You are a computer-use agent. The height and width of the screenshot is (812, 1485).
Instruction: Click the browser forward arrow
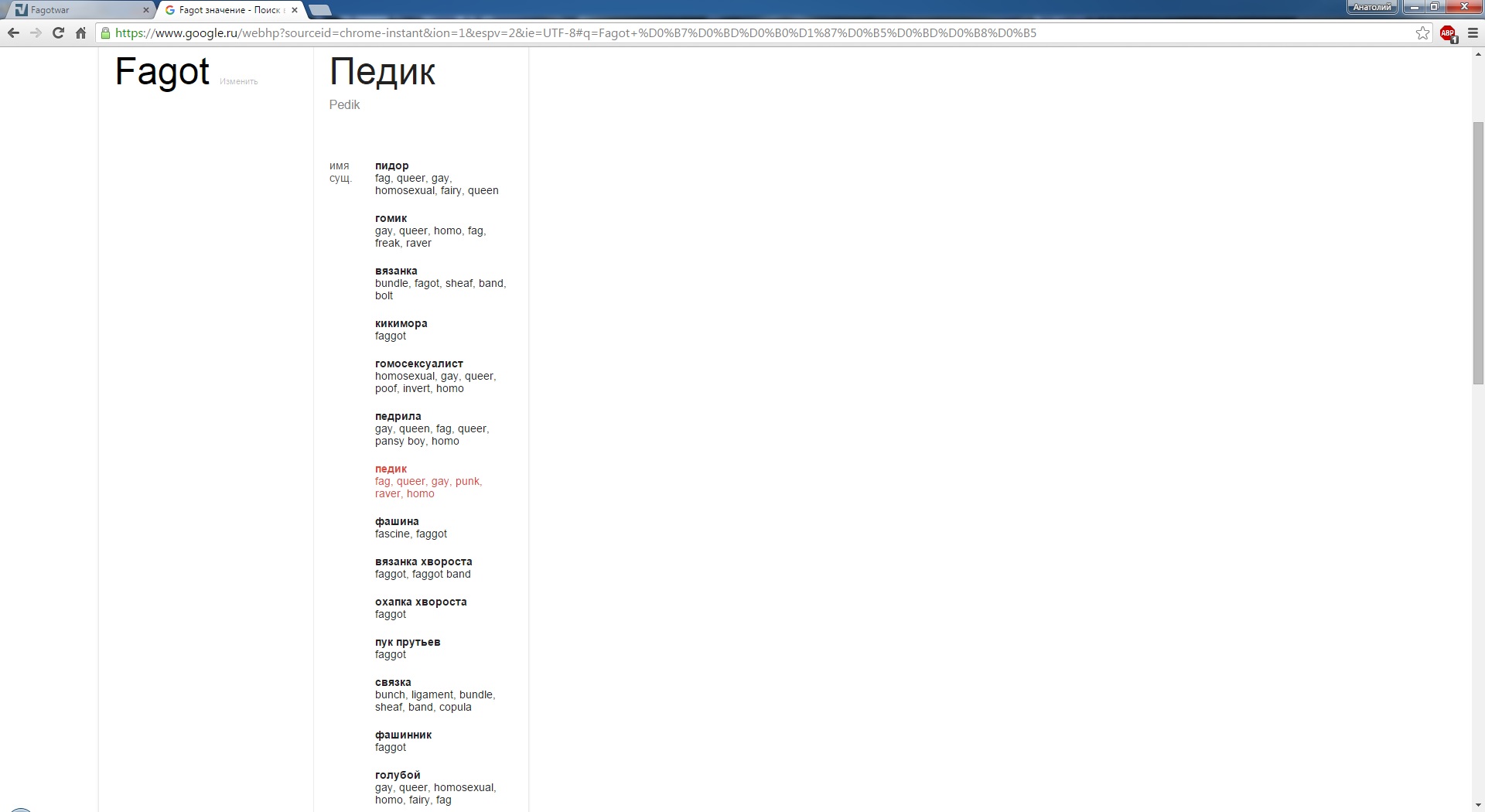[36, 32]
